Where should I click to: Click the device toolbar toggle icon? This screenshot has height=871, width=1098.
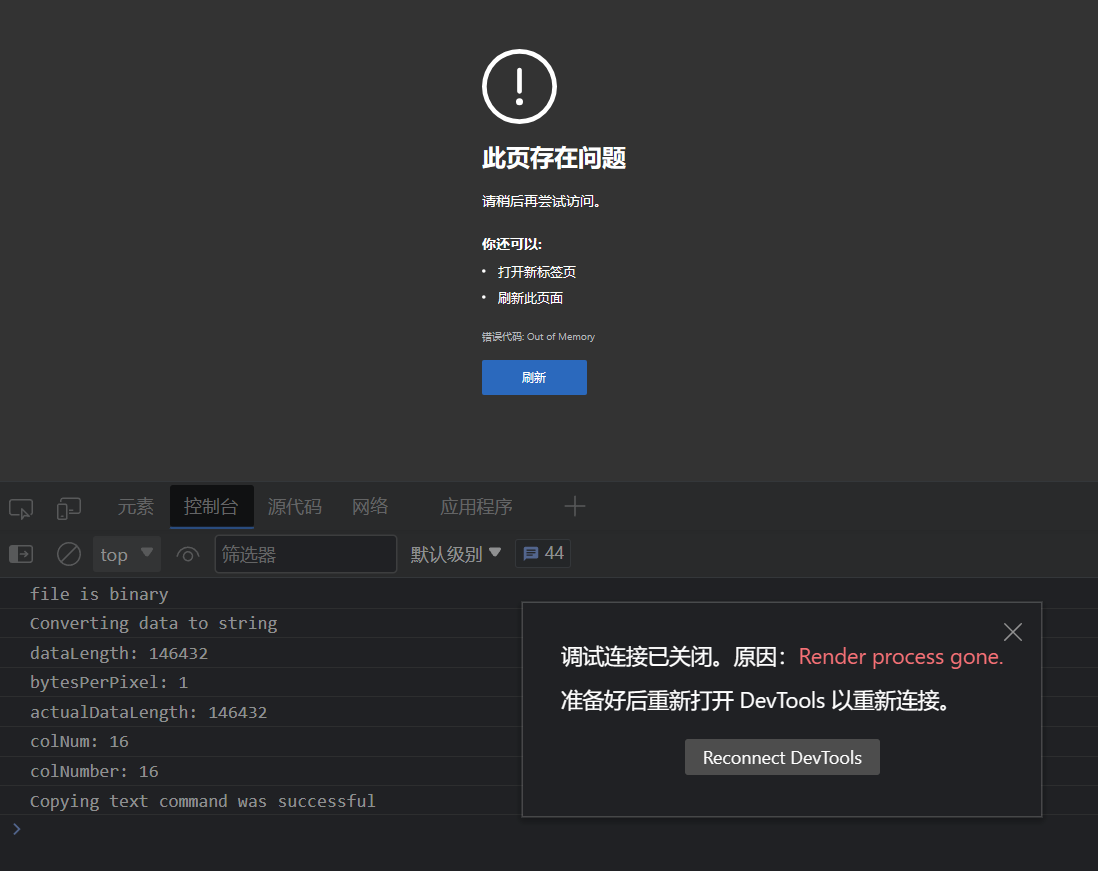[68, 509]
